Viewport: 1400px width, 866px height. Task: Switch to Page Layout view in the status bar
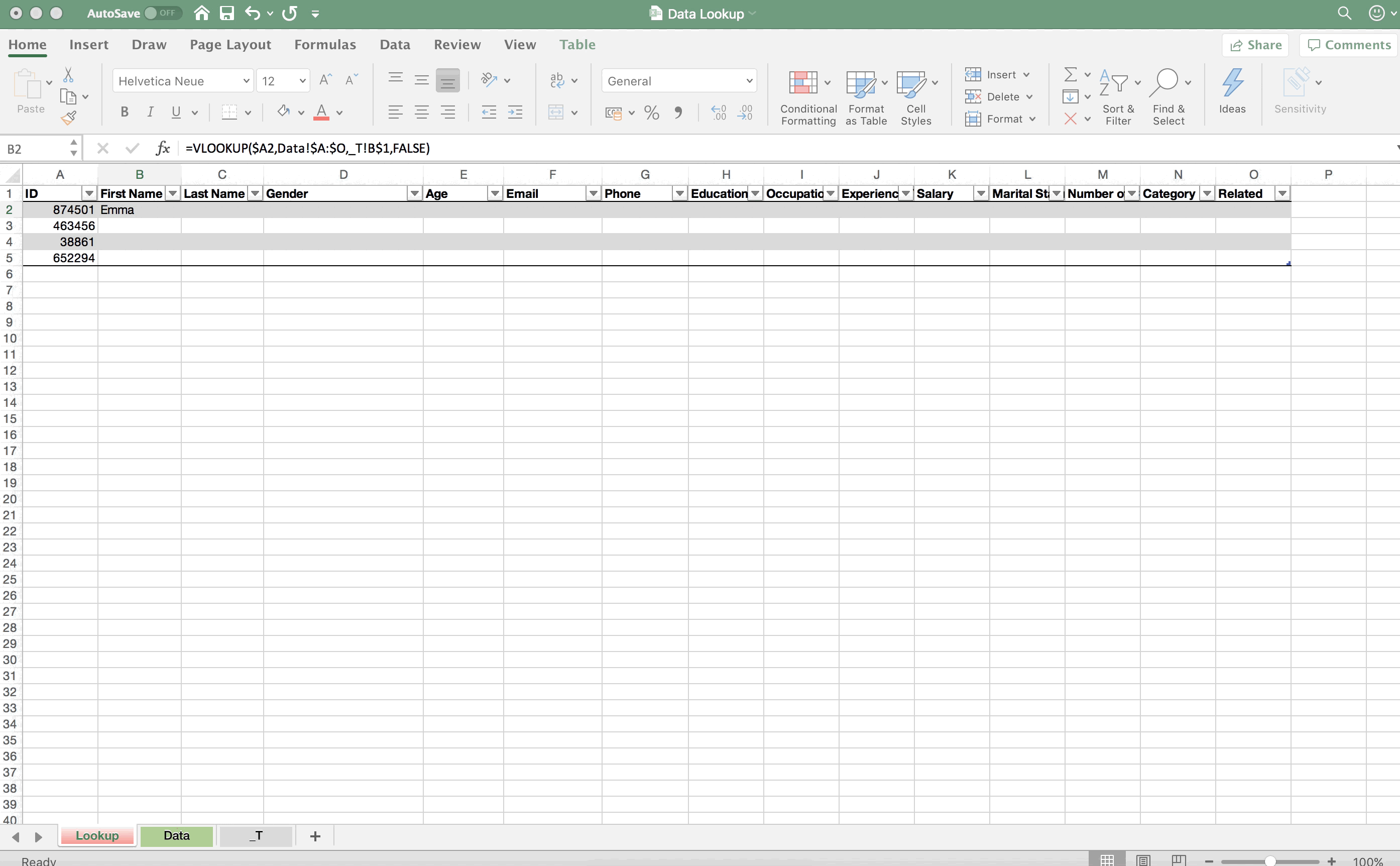click(1143, 859)
